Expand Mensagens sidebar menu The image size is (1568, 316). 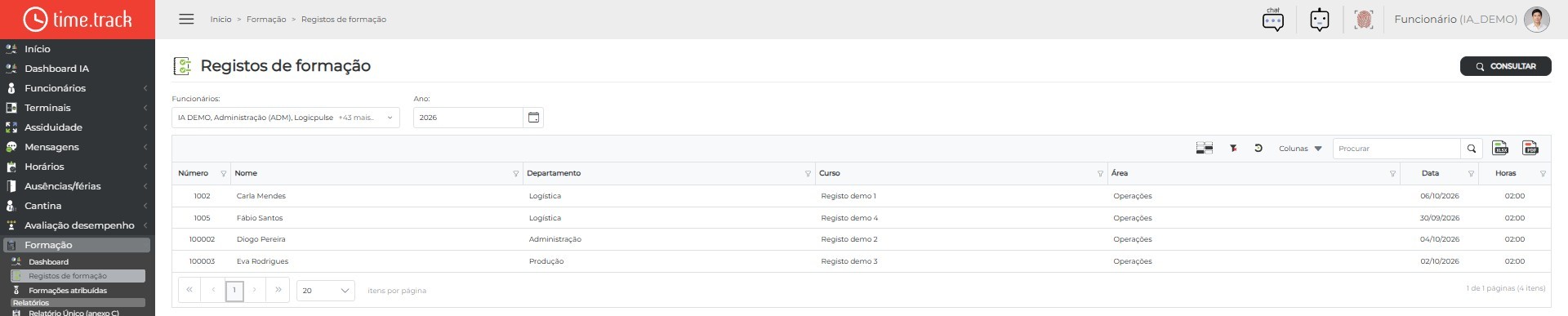(78, 147)
